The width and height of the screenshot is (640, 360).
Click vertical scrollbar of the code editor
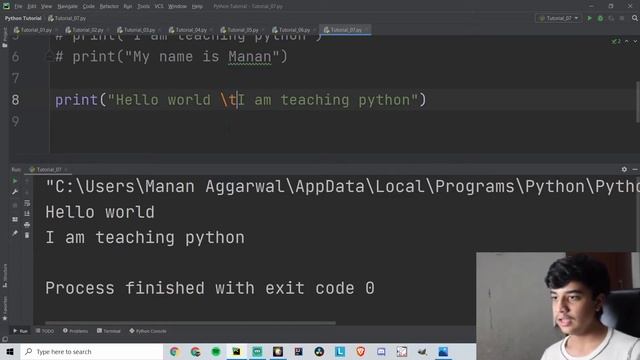click(x=637, y=102)
